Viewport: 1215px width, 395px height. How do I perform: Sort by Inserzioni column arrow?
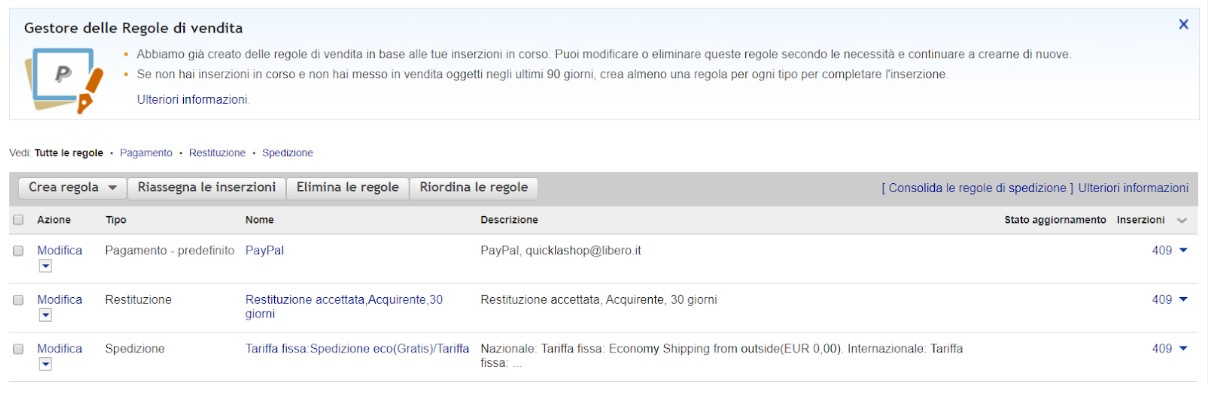(1182, 220)
